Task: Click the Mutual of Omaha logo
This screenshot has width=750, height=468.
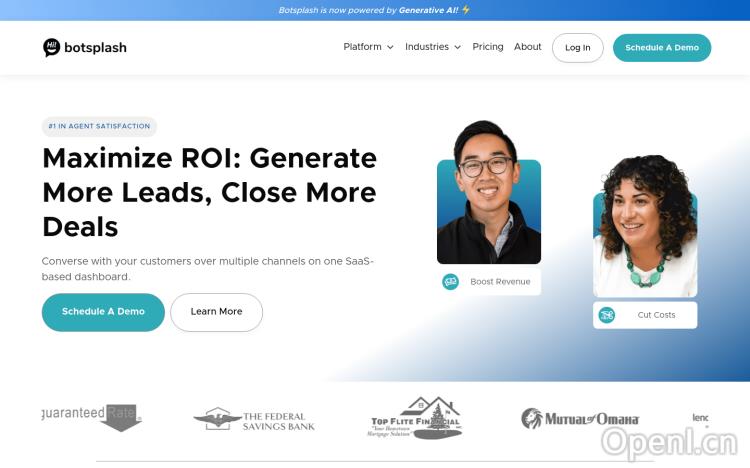Action: pyautogui.click(x=580, y=419)
